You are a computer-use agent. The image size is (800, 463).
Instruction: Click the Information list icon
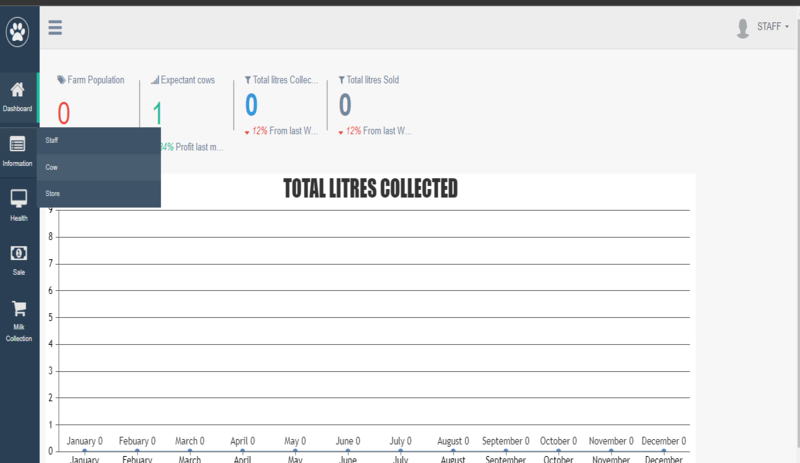coord(18,144)
